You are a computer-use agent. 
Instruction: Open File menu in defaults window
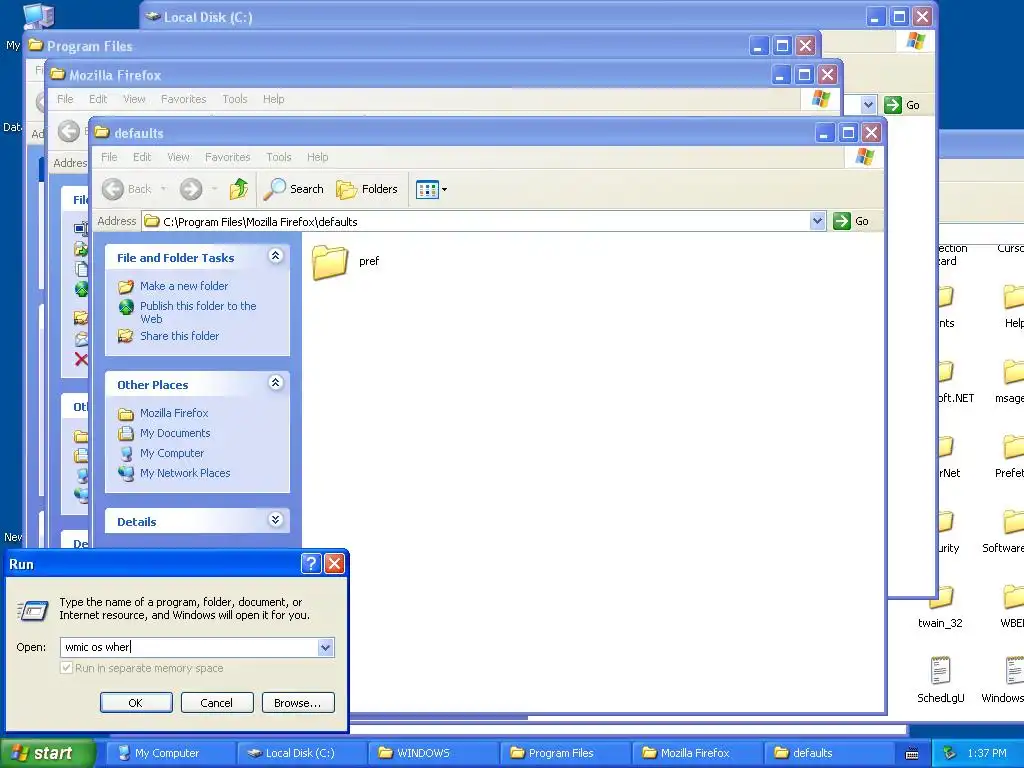[x=109, y=157]
